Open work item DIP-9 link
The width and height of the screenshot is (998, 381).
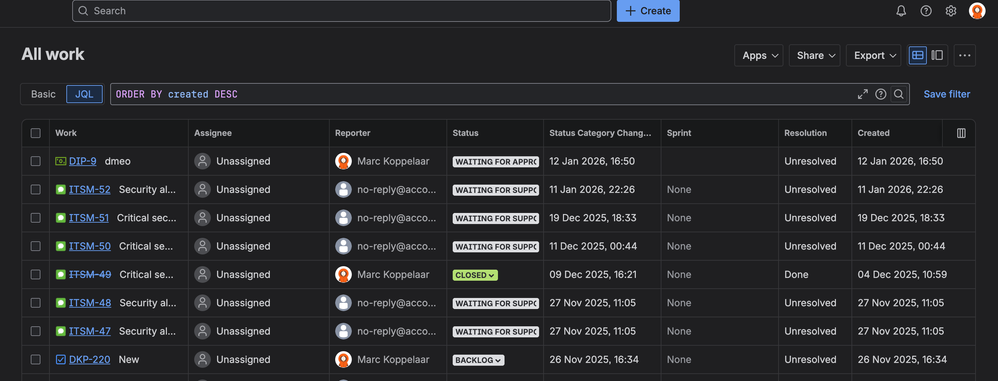[83, 162]
